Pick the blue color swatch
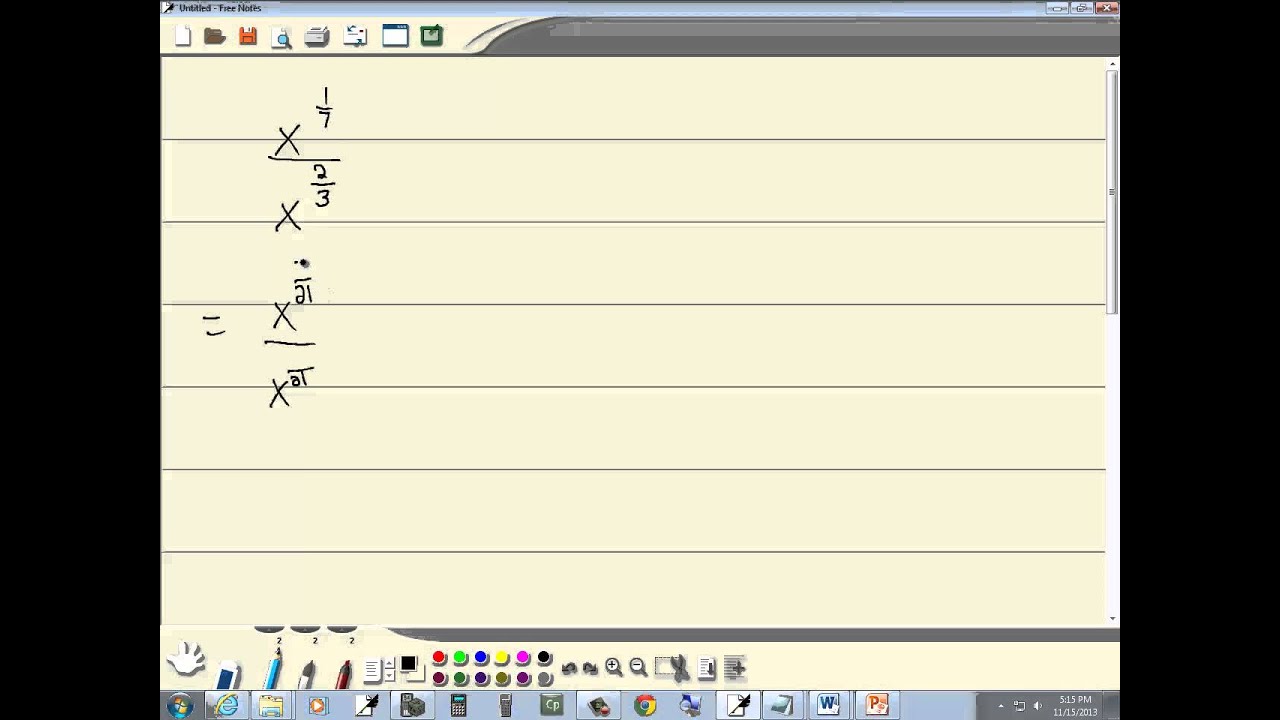 (x=481, y=657)
